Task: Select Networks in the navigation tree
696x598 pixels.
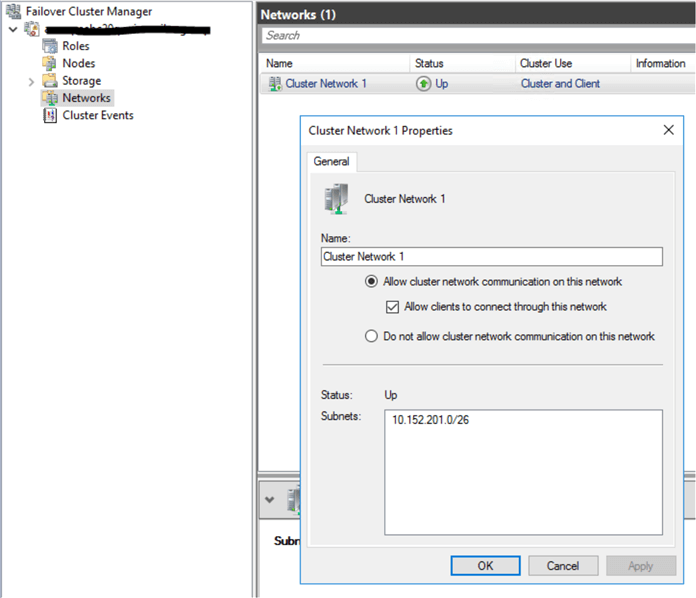Action: (x=86, y=98)
